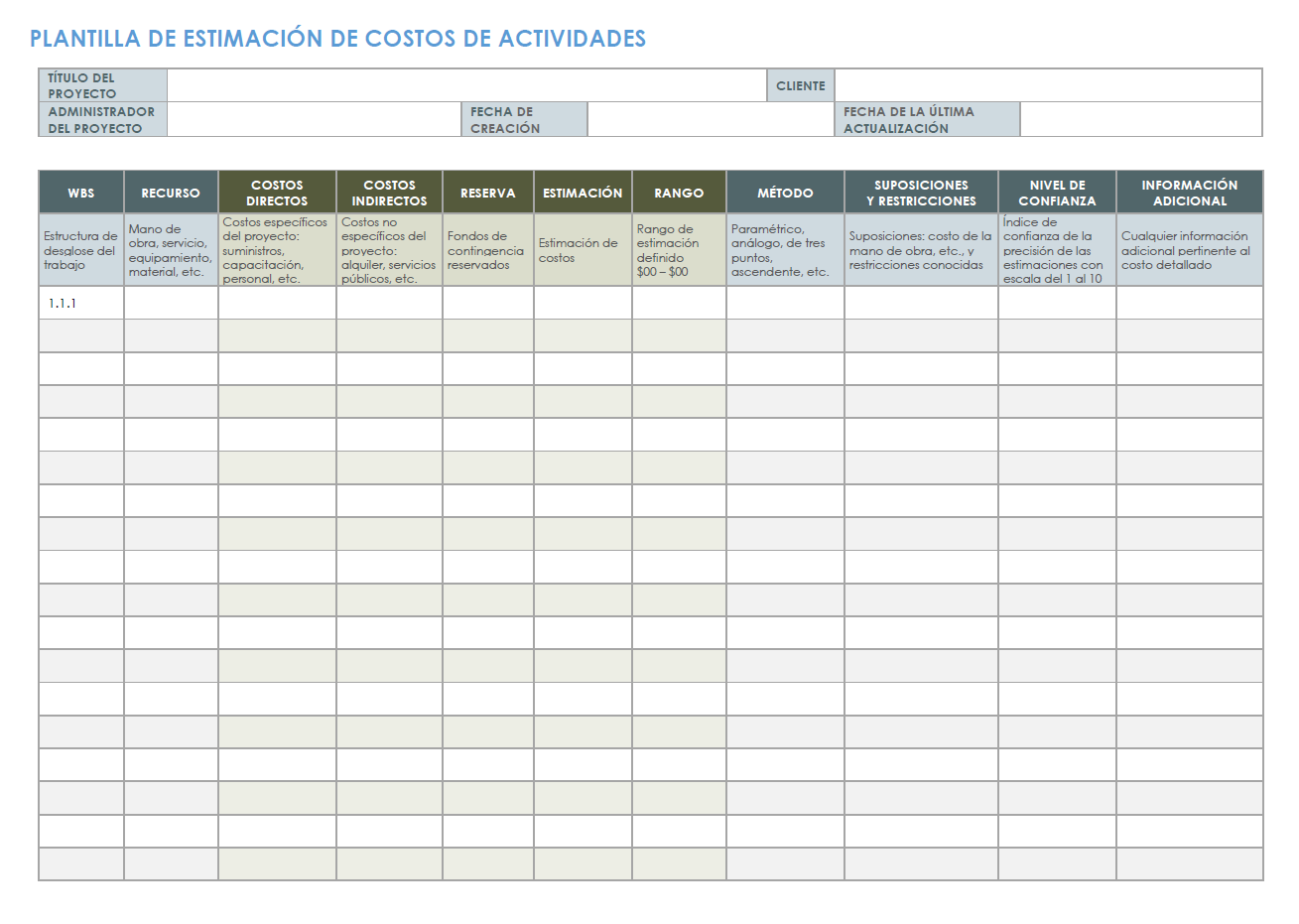This screenshot has width=1299, height=924.
Task: Select the 'Cualquier información adicional pertinente' cell
Action: pyautogui.click(x=1189, y=250)
